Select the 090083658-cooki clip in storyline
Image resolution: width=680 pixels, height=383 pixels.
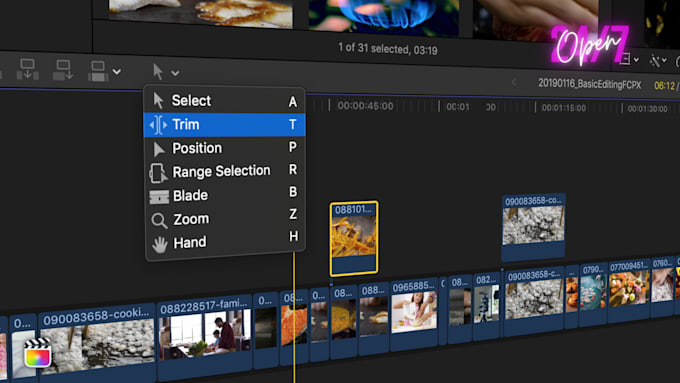tap(97, 344)
